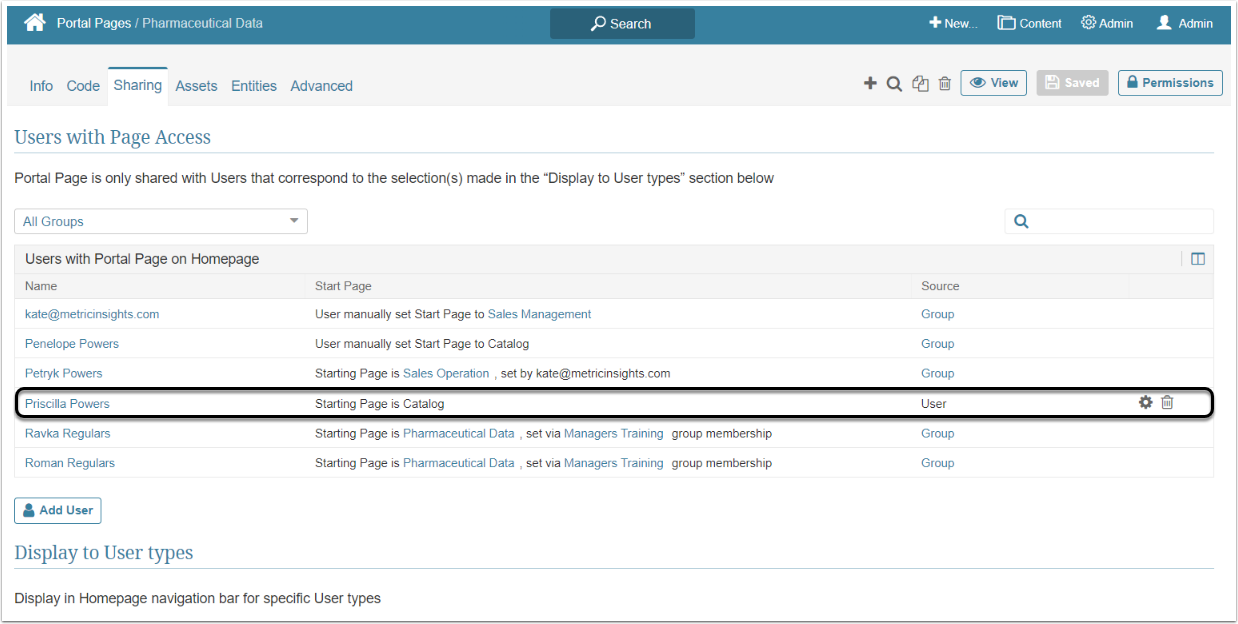Open the Sales Management link

[x=539, y=314]
